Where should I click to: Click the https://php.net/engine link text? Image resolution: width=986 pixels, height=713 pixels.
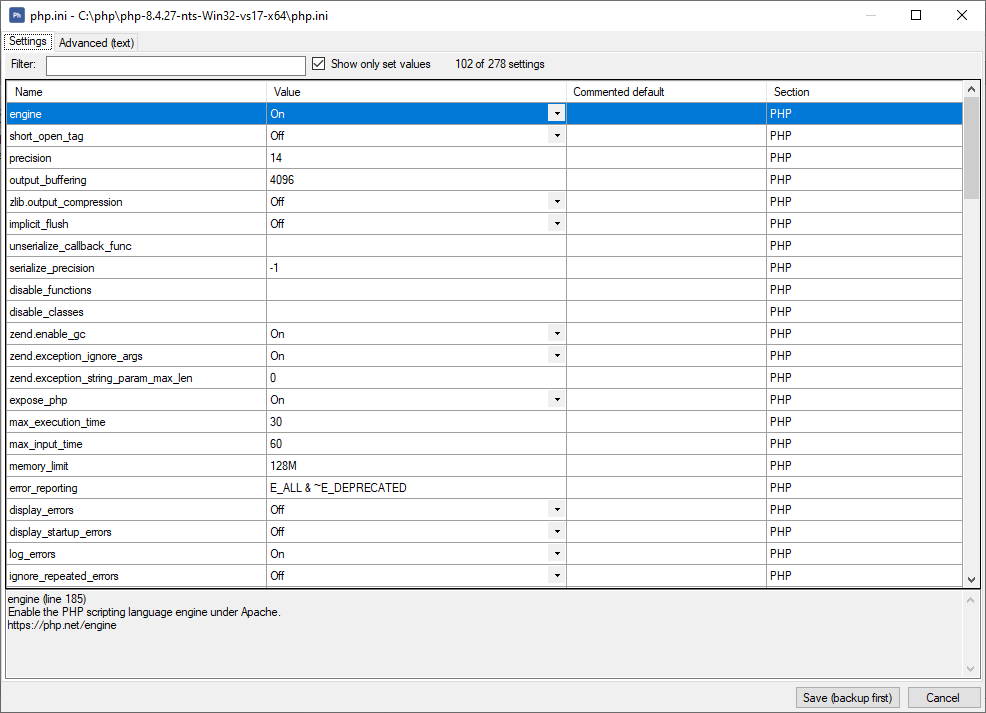click(62, 625)
